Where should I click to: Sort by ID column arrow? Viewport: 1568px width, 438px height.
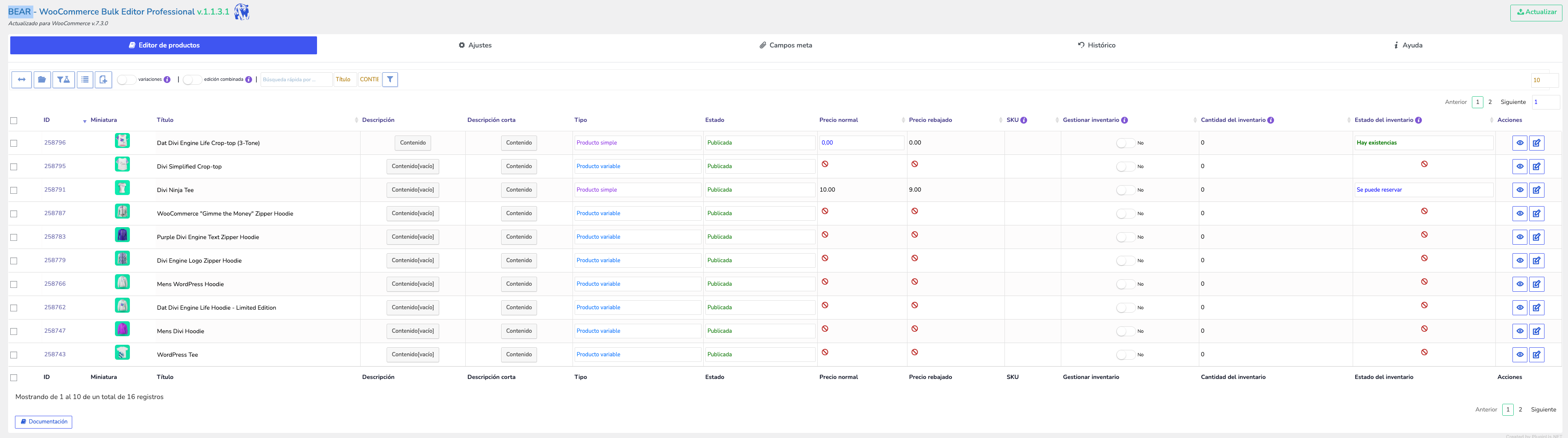pos(85,121)
